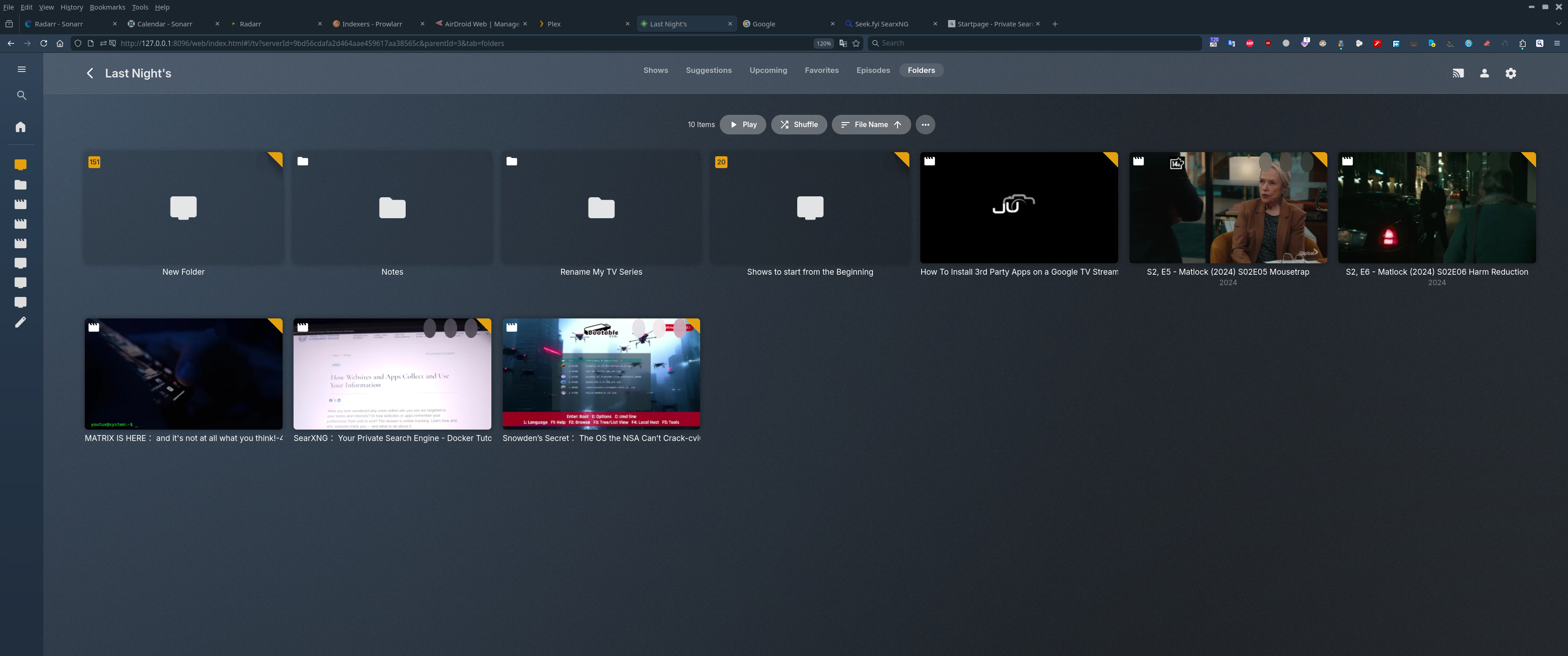This screenshot has height=656, width=1568.
Task: Click the Firefox Search input field
Action: (x=1035, y=43)
